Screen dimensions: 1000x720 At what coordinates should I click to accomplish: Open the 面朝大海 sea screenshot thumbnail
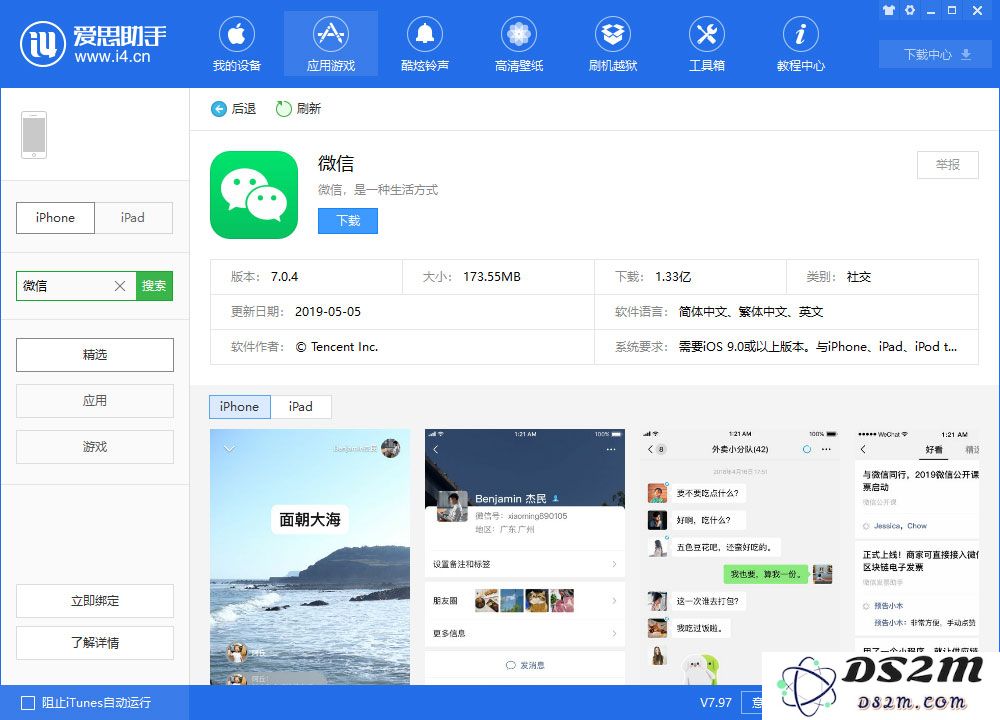tap(310, 557)
